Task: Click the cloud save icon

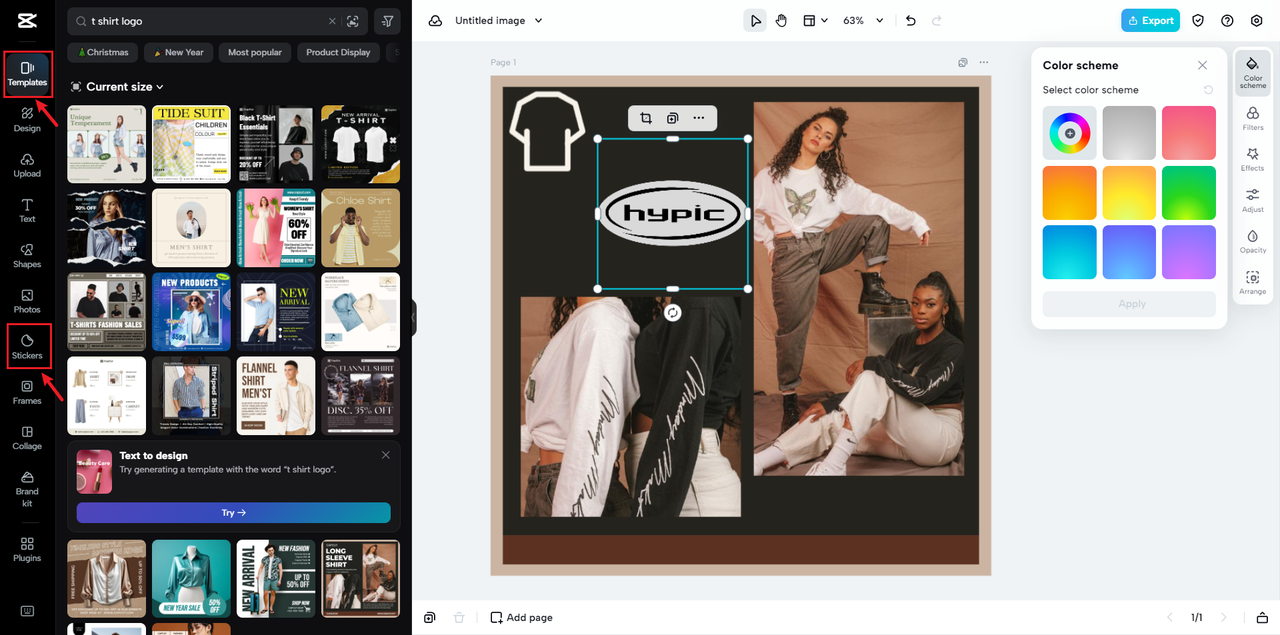Action: click(435, 21)
